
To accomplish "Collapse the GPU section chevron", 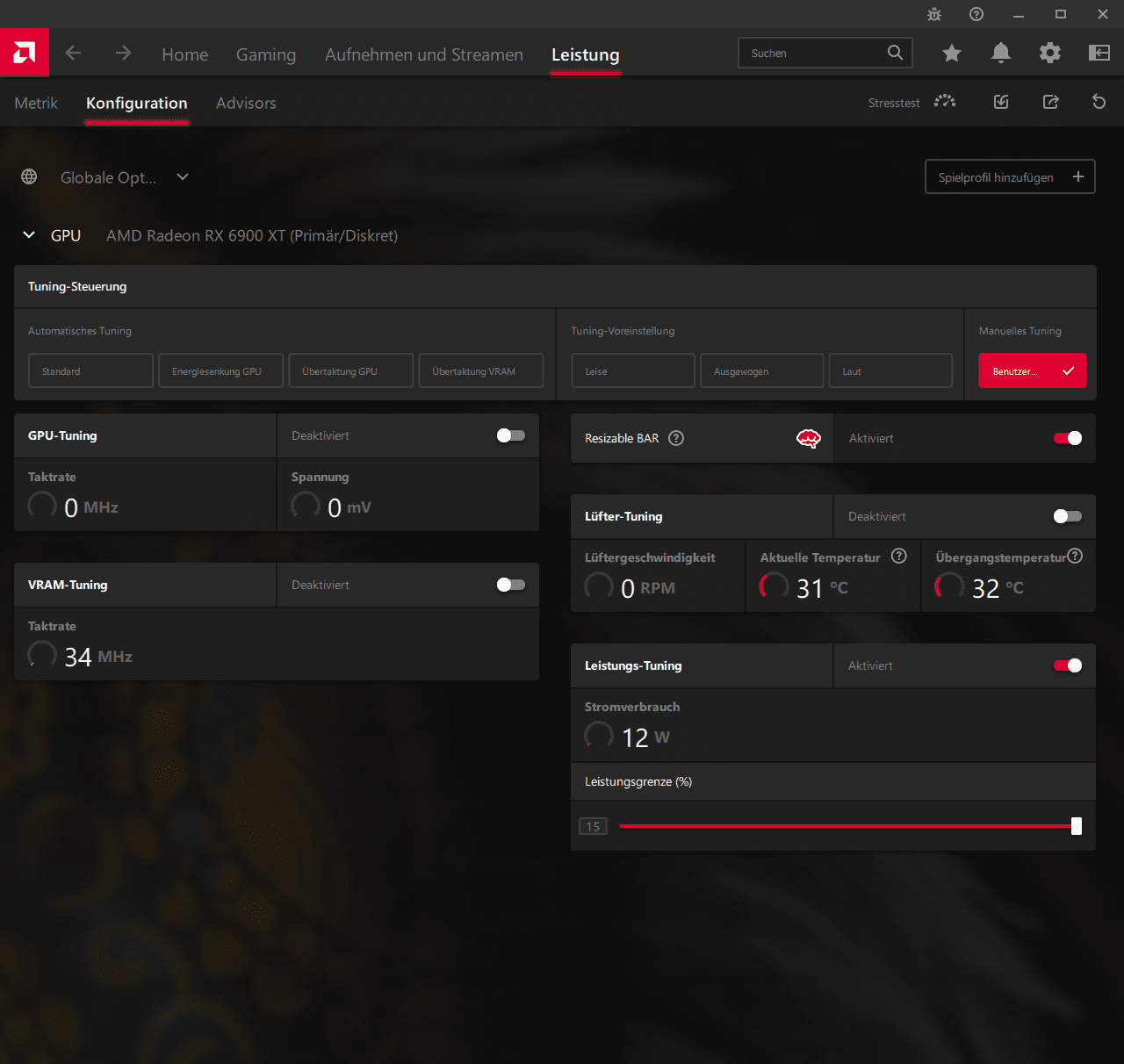I will point(29,234).
